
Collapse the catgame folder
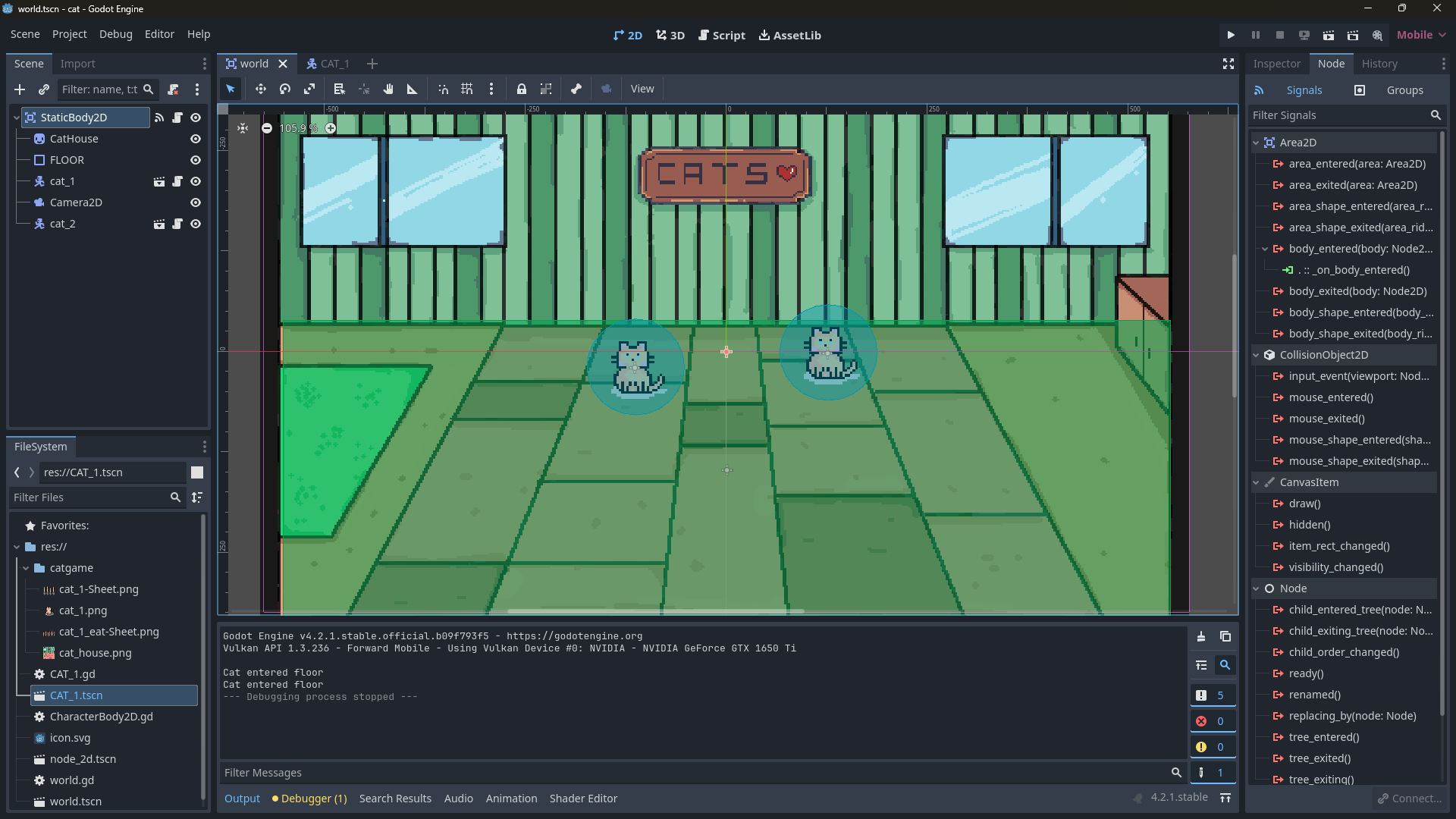coord(26,568)
